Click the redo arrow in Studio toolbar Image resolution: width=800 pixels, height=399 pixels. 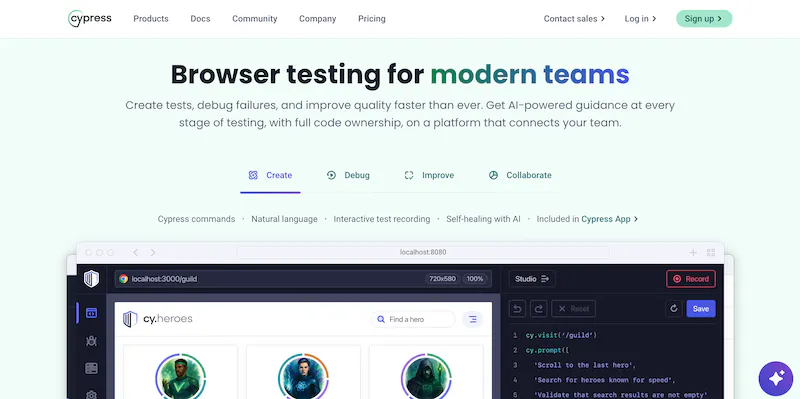click(x=539, y=309)
